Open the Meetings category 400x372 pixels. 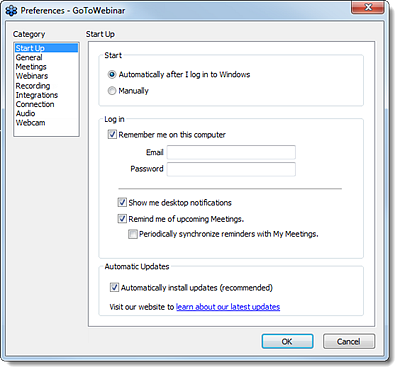click(x=31, y=67)
